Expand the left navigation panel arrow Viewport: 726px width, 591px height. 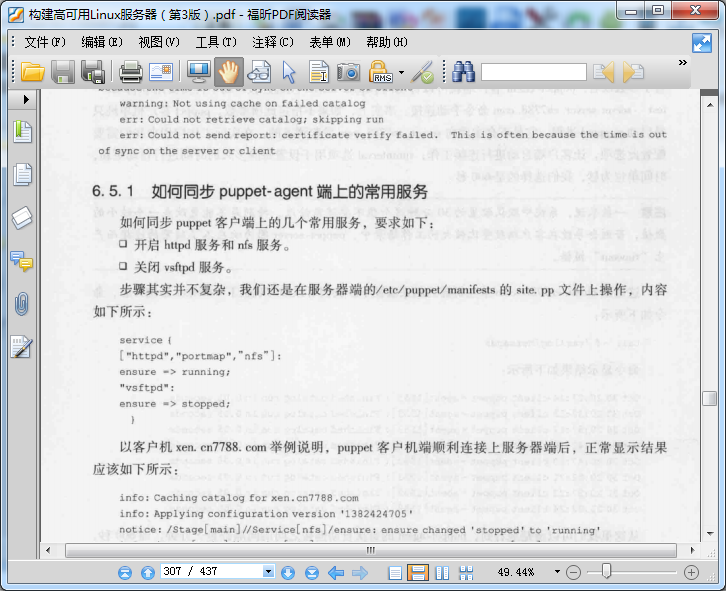[26, 100]
